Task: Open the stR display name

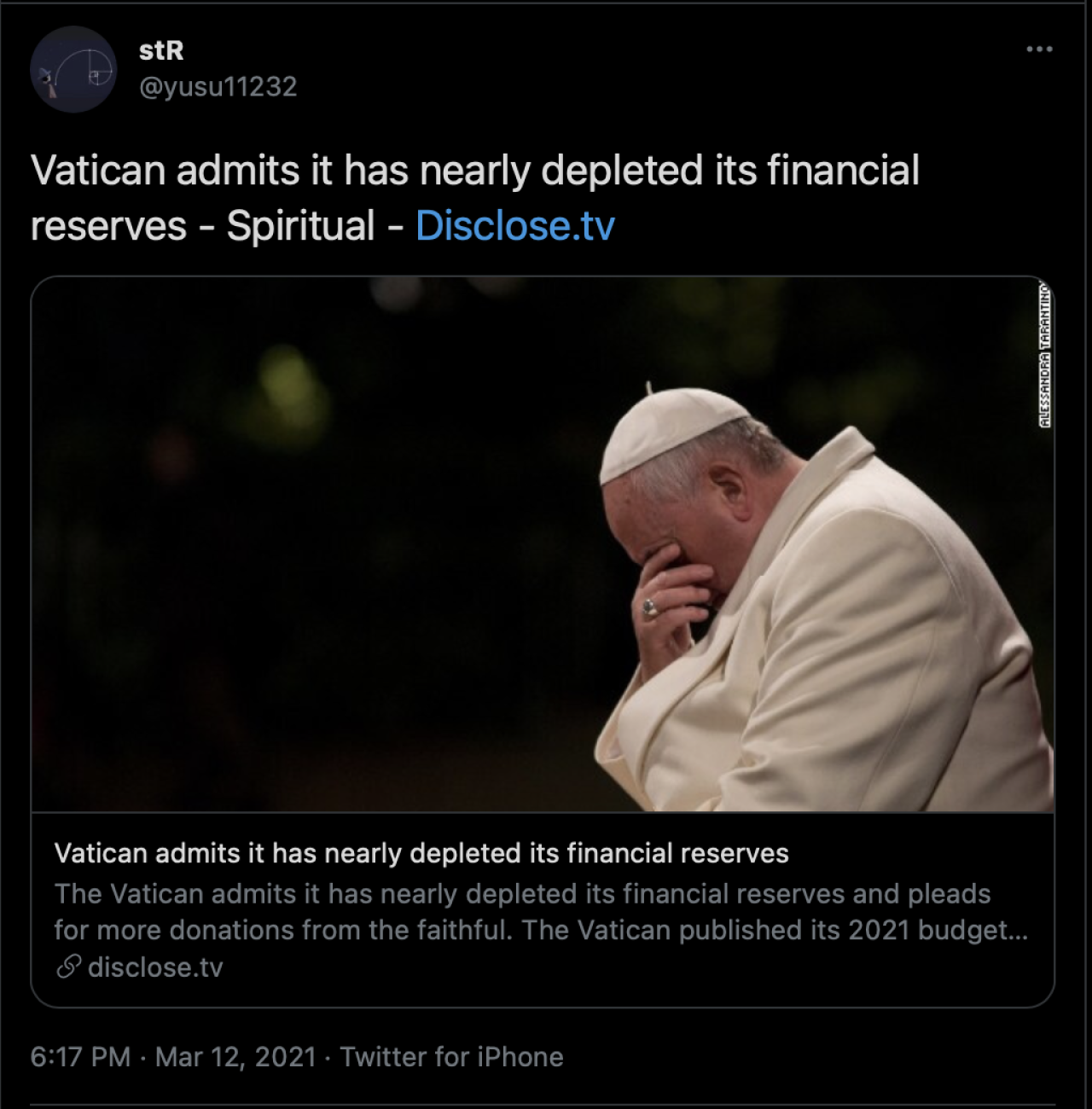Action: click(x=161, y=50)
